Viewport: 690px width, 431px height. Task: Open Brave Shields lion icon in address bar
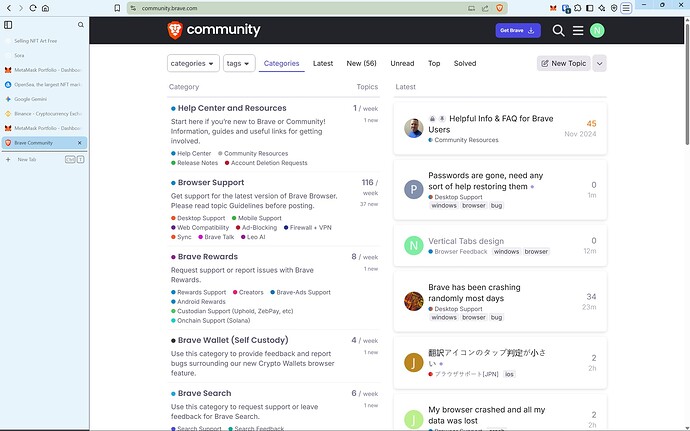pyautogui.click(x=499, y=8)
